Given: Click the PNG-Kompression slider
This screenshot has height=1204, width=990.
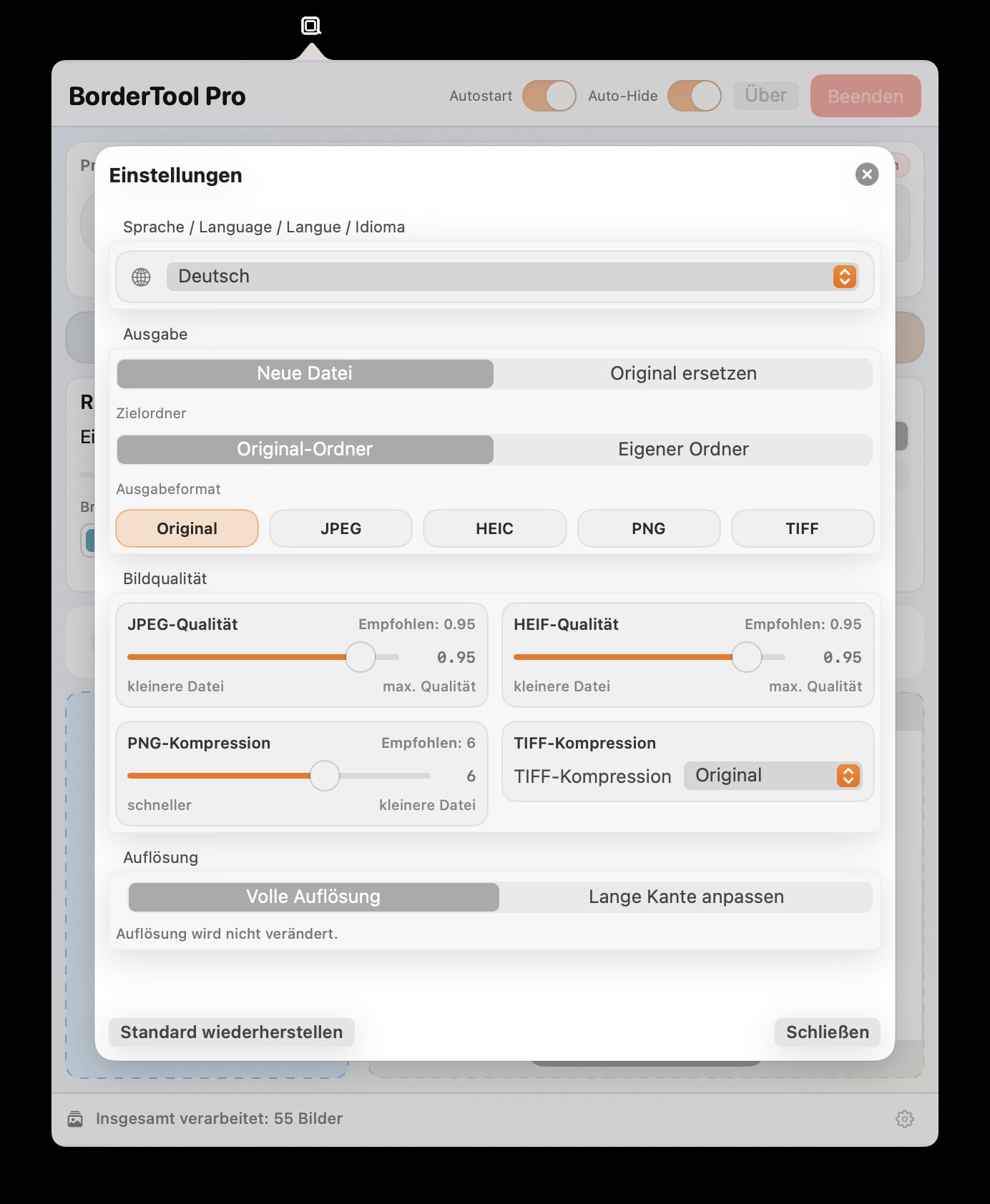Looking at the screenshot, I should (x=279, y=776).
